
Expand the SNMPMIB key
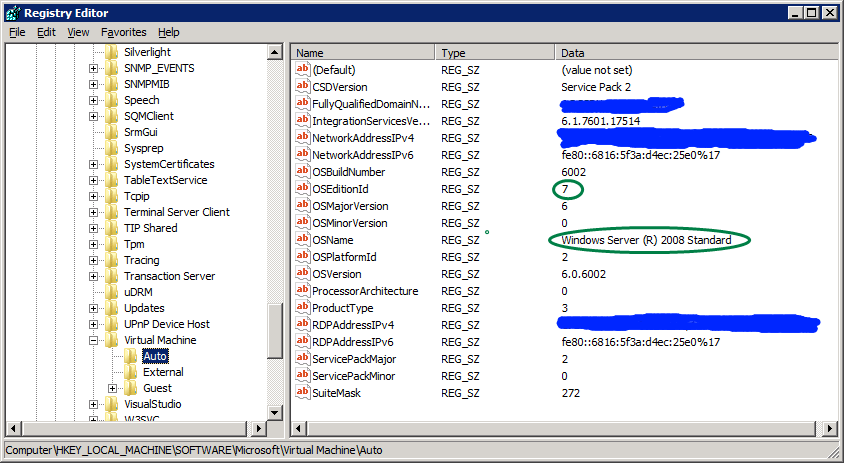94,85
